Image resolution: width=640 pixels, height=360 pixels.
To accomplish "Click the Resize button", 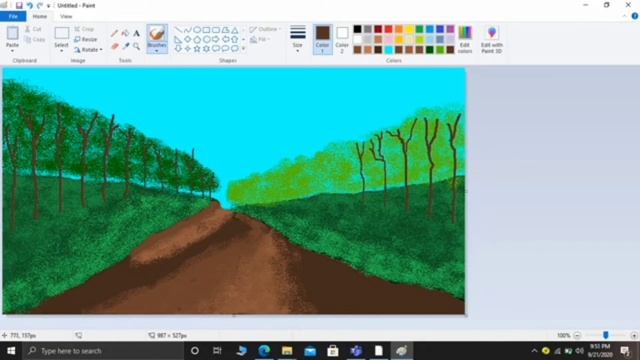I will (86, 40).
